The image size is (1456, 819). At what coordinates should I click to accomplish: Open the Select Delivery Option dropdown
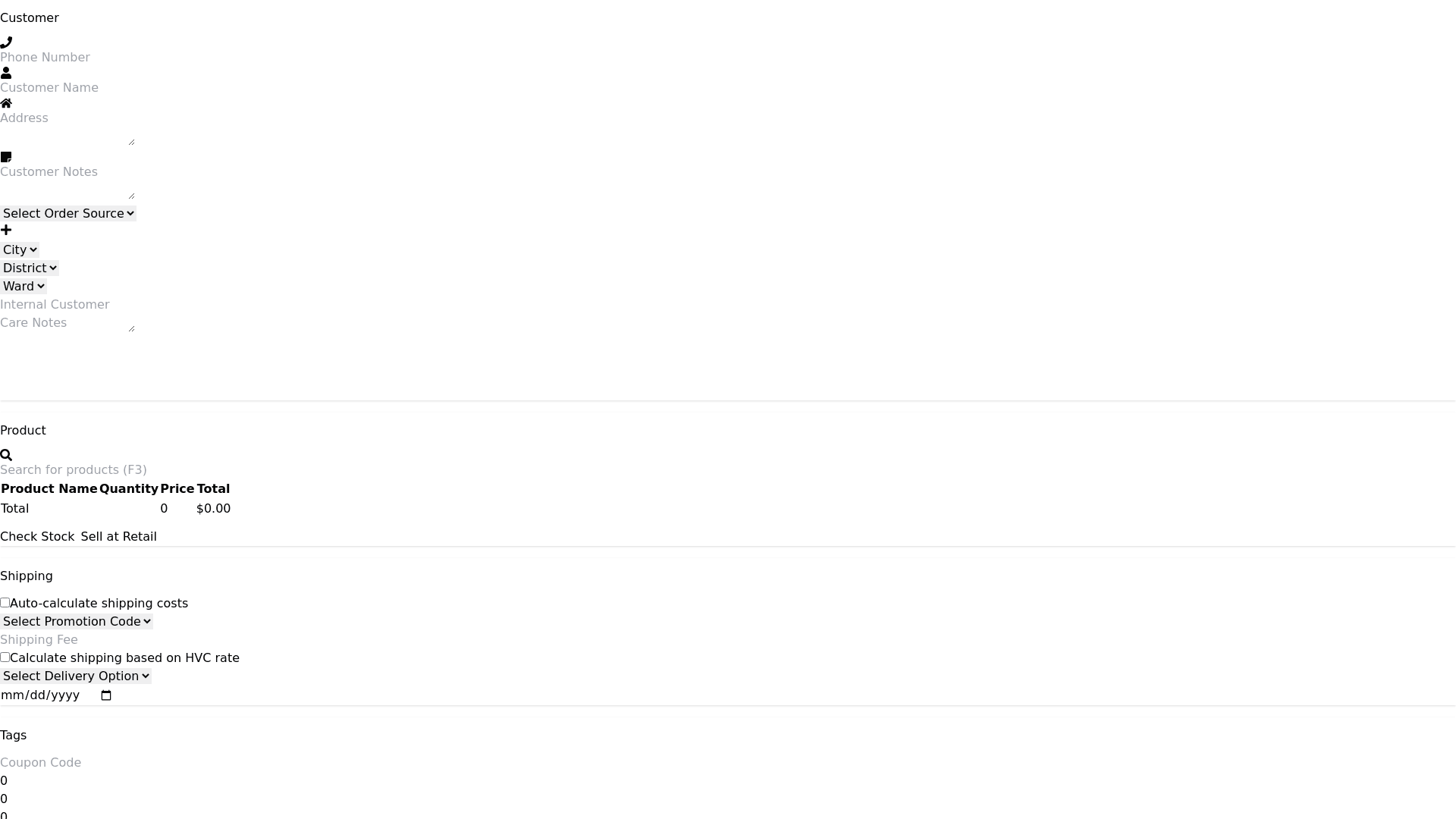coord(76,676)
